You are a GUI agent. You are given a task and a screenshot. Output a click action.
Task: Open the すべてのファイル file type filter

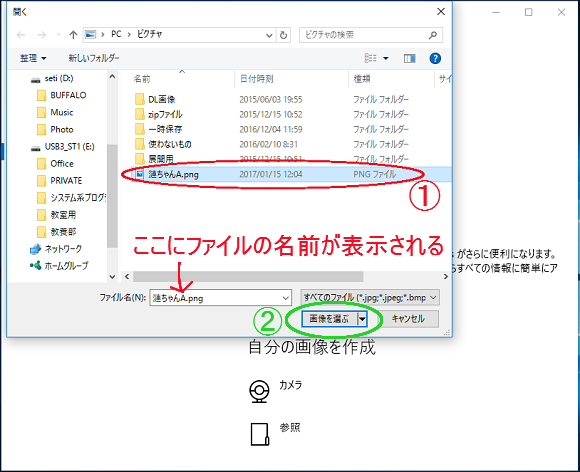370,297
